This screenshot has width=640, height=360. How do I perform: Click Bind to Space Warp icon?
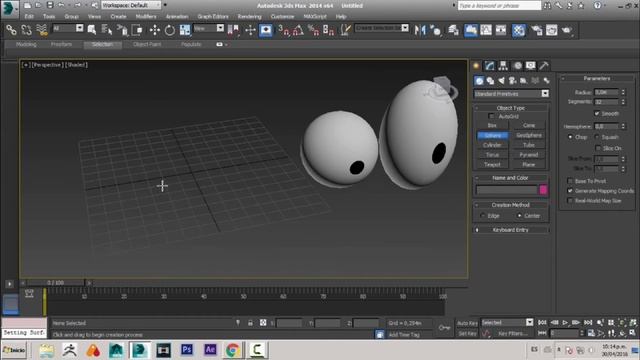point(42,30)
